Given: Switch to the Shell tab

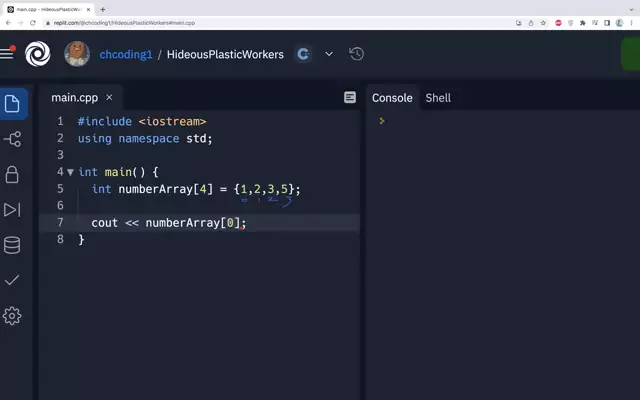Looking at the screenshot, I should [x=438, y=98].
